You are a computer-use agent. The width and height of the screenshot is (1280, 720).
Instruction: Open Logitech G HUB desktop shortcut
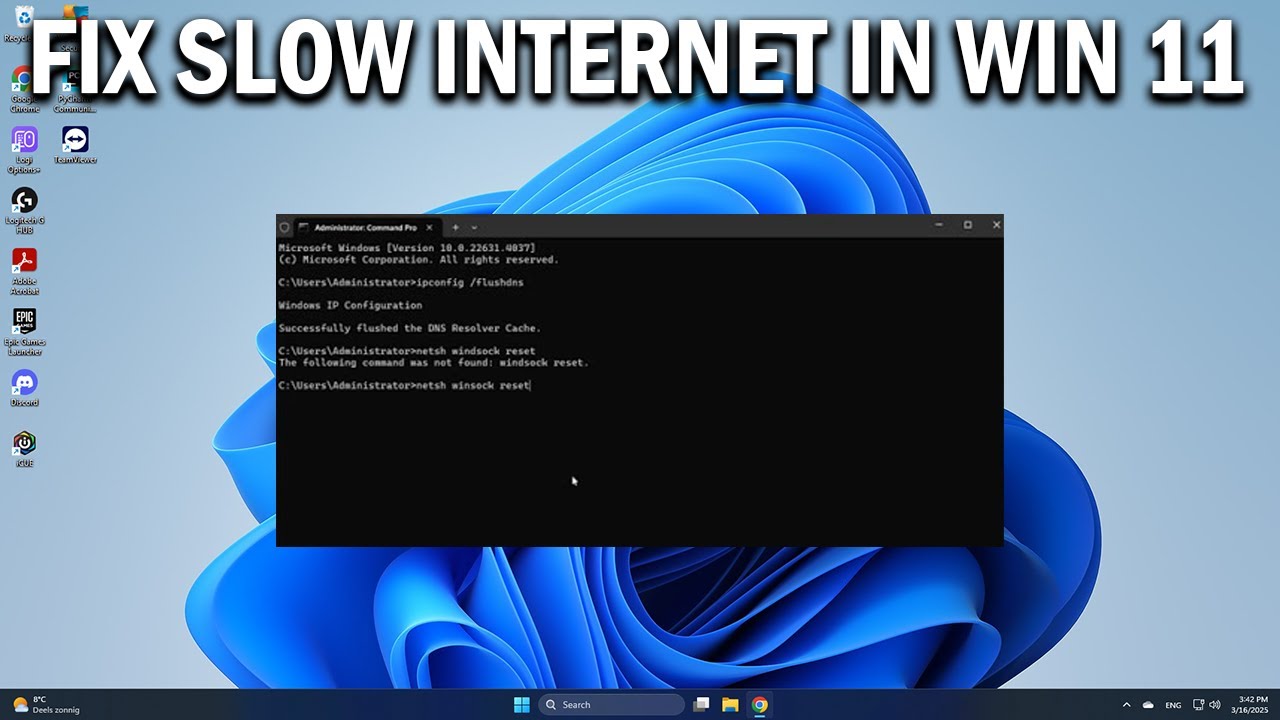coord(24,210)
